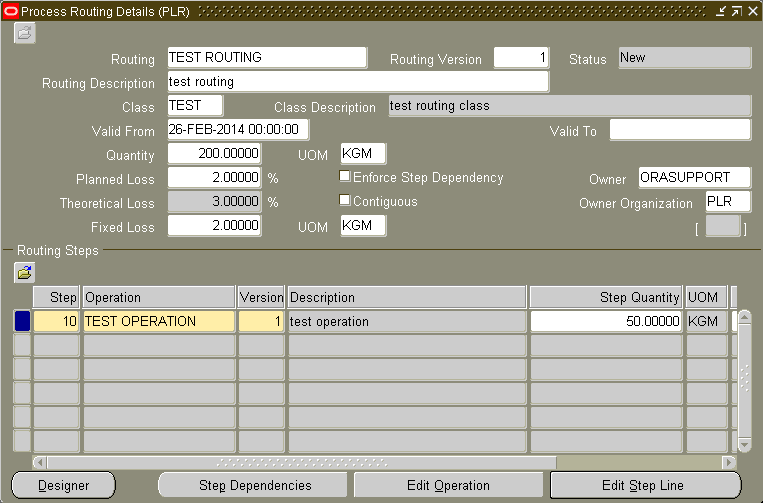The width and height of the screenshot is (763, 503).
Task: Click the Owner field ORASUPPORT
Action: [x=694, y=177]
